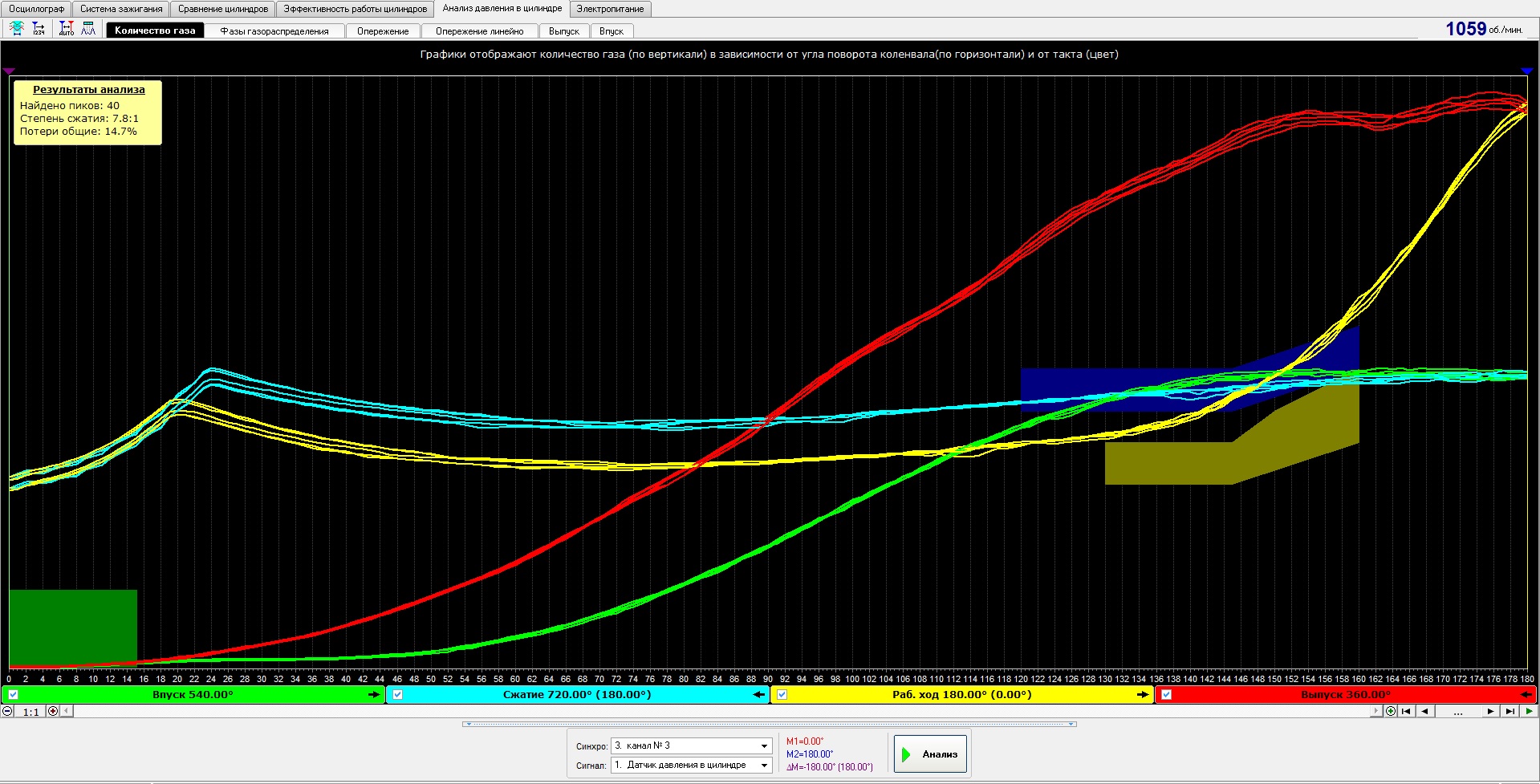Click the first cyan waveform toolbar icon
Screen dimensions: 1540x784
click(x=17, y=29)
